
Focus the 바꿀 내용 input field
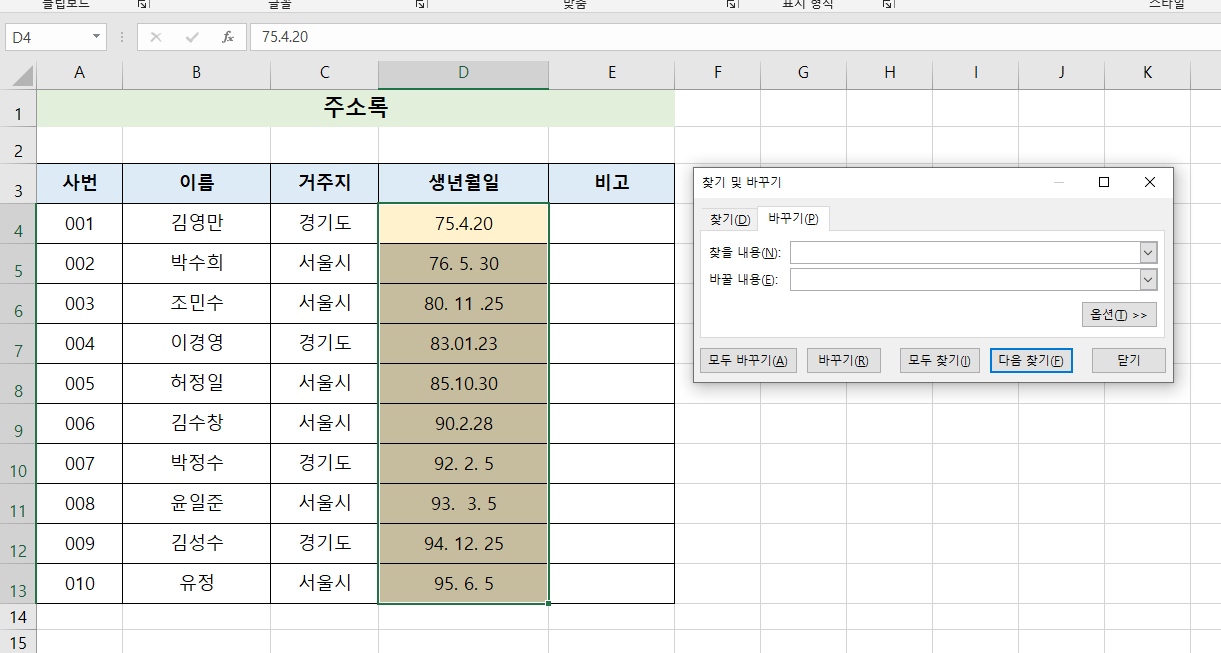coord(965,279)
